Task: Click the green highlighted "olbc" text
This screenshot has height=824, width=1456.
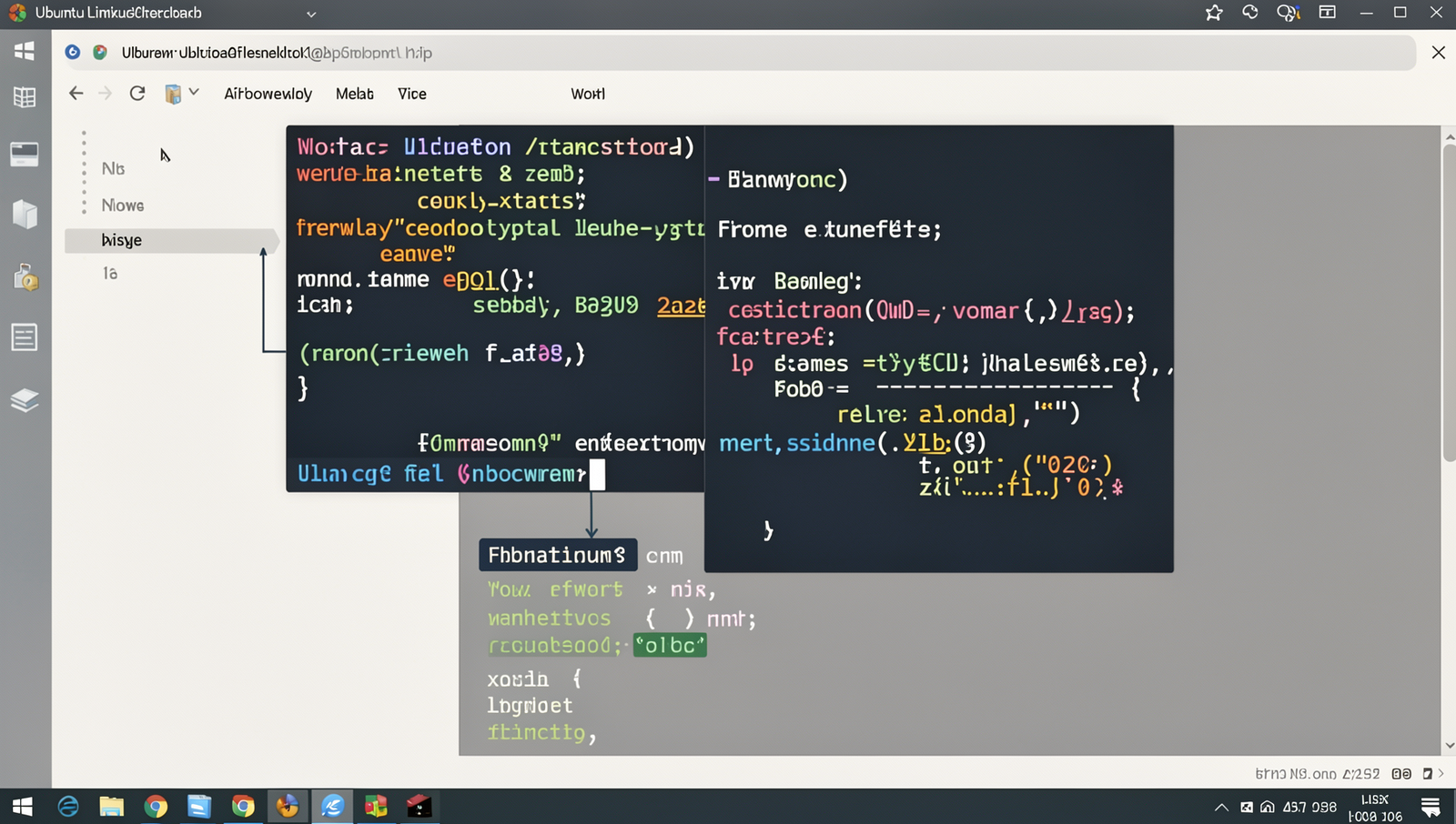Action: (x=670, y=646)
